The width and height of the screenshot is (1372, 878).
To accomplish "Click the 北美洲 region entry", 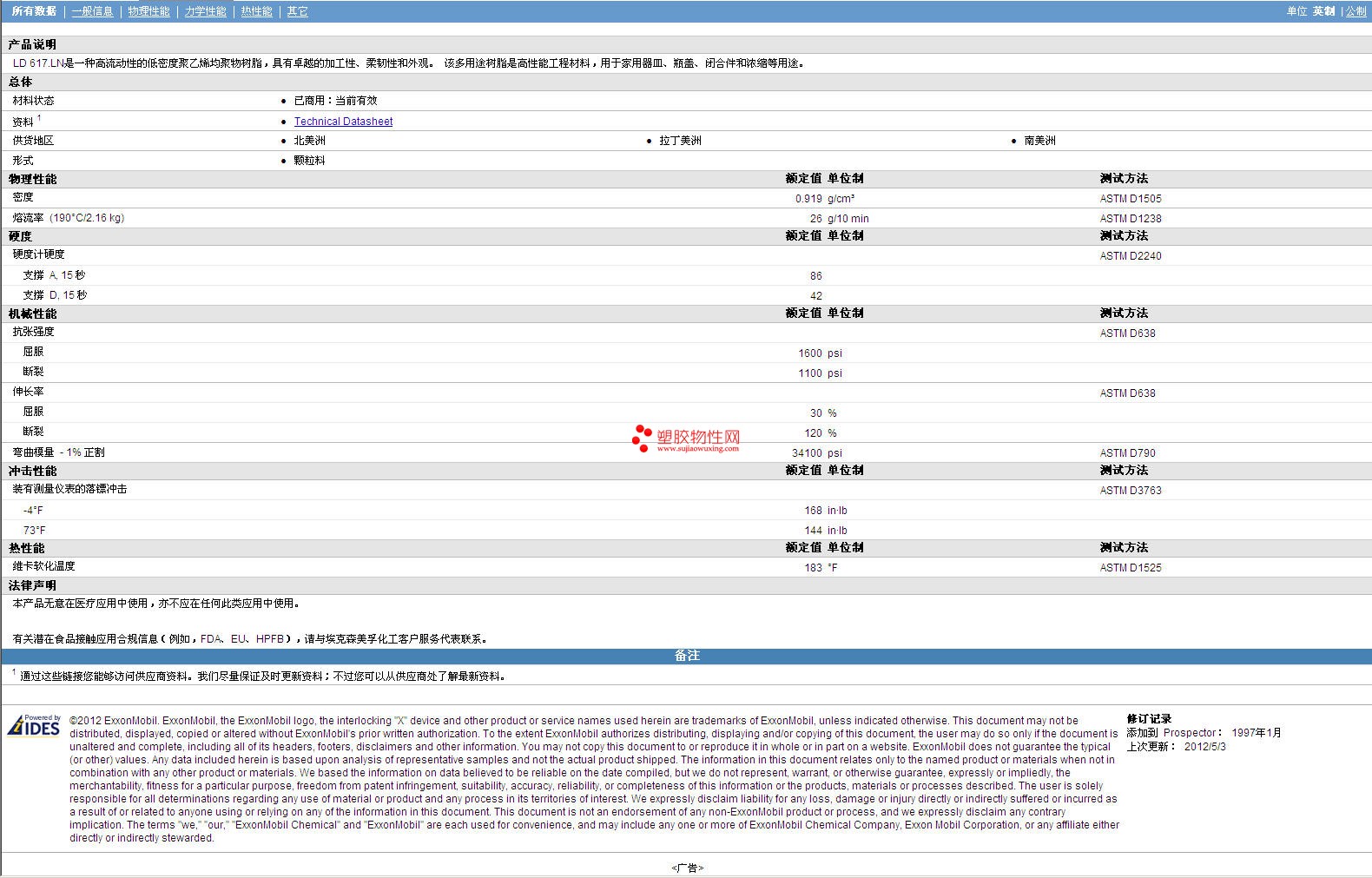I will pos(309,141).
